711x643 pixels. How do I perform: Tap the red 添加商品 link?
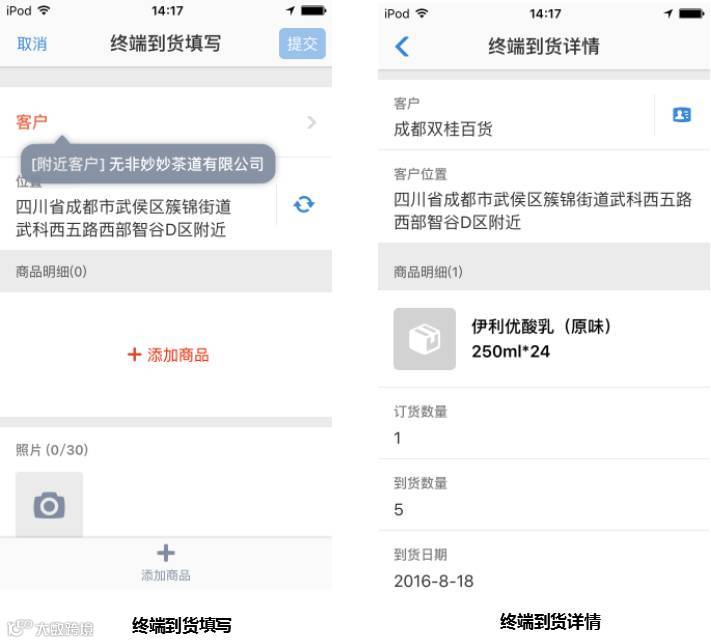click(168, 355)
